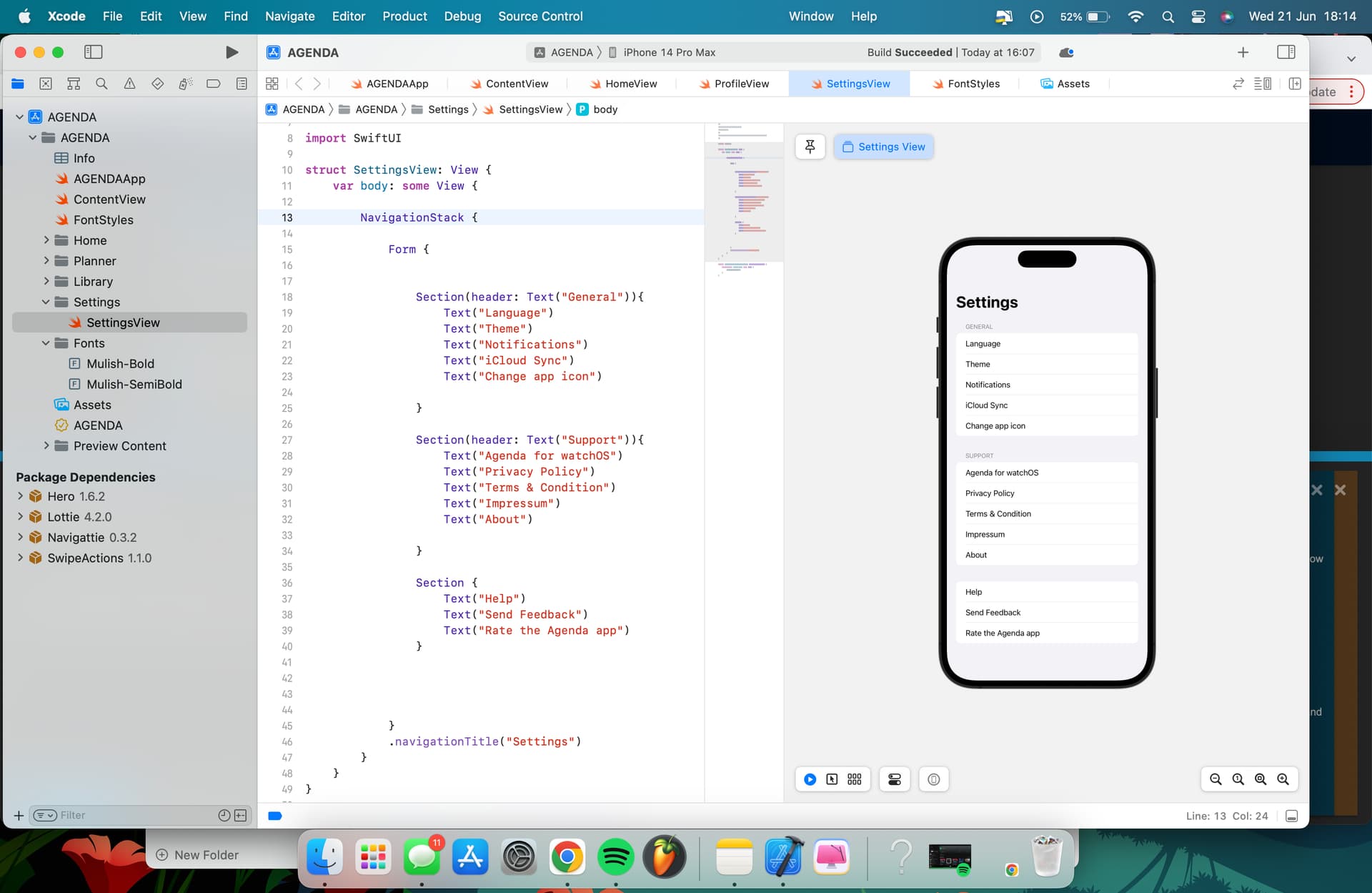Screen dimensions: 1372x893
Task: Open Finder from the Dock
Action: pyautogui.click(x=324, y=856)
